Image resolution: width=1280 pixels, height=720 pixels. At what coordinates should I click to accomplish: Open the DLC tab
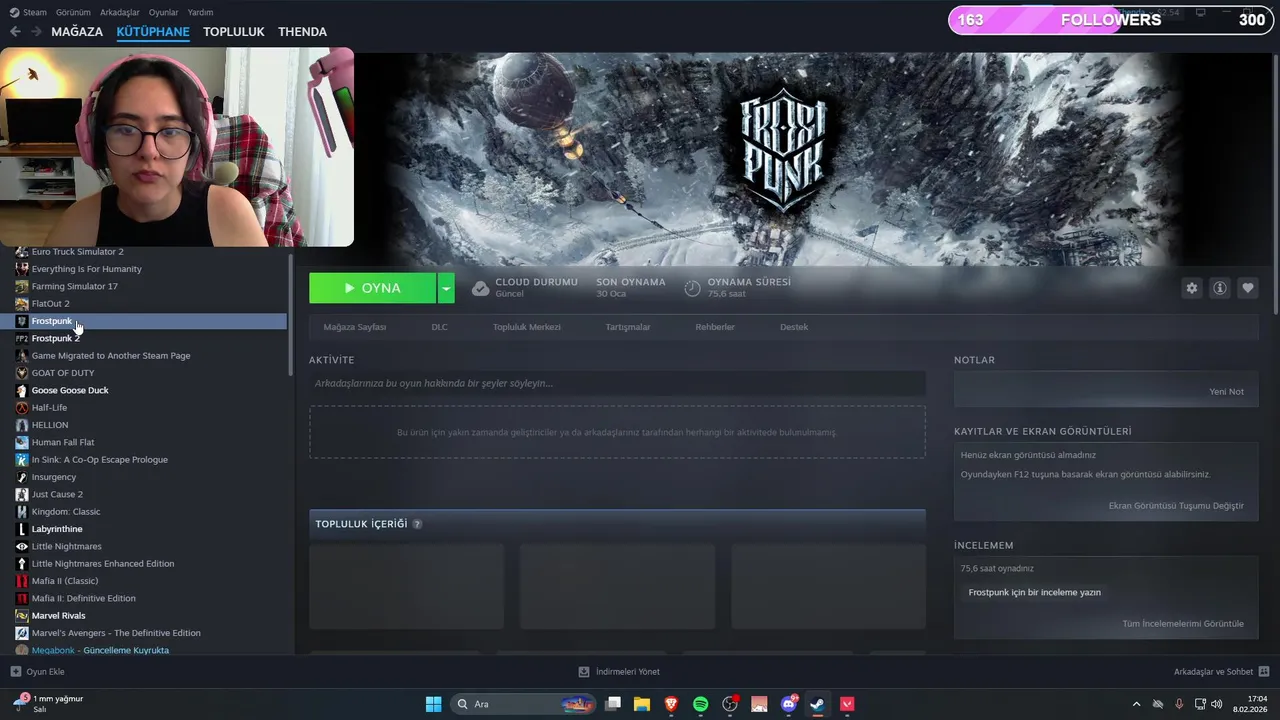point(439,327)
